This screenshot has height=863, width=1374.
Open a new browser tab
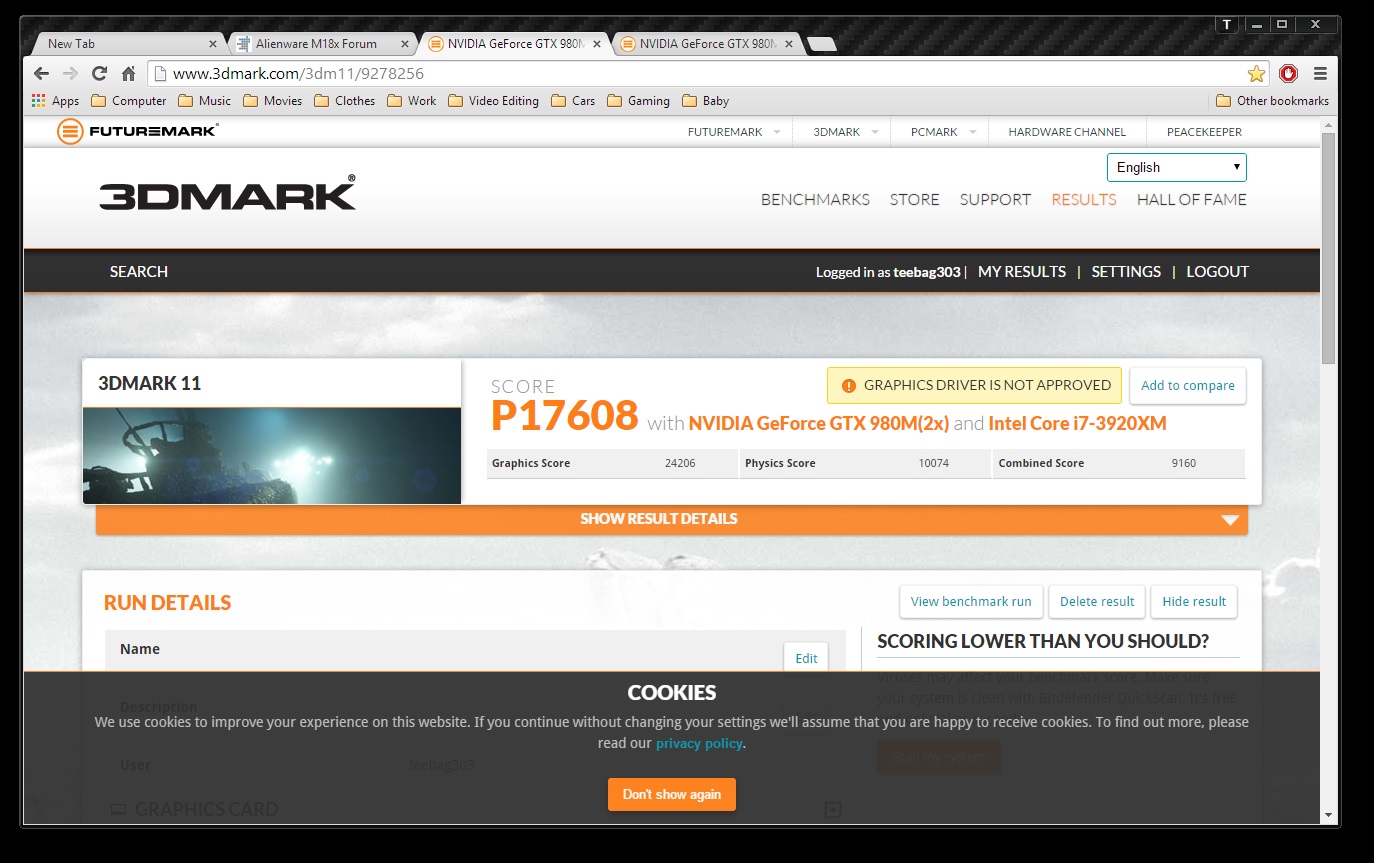(821, 44)
